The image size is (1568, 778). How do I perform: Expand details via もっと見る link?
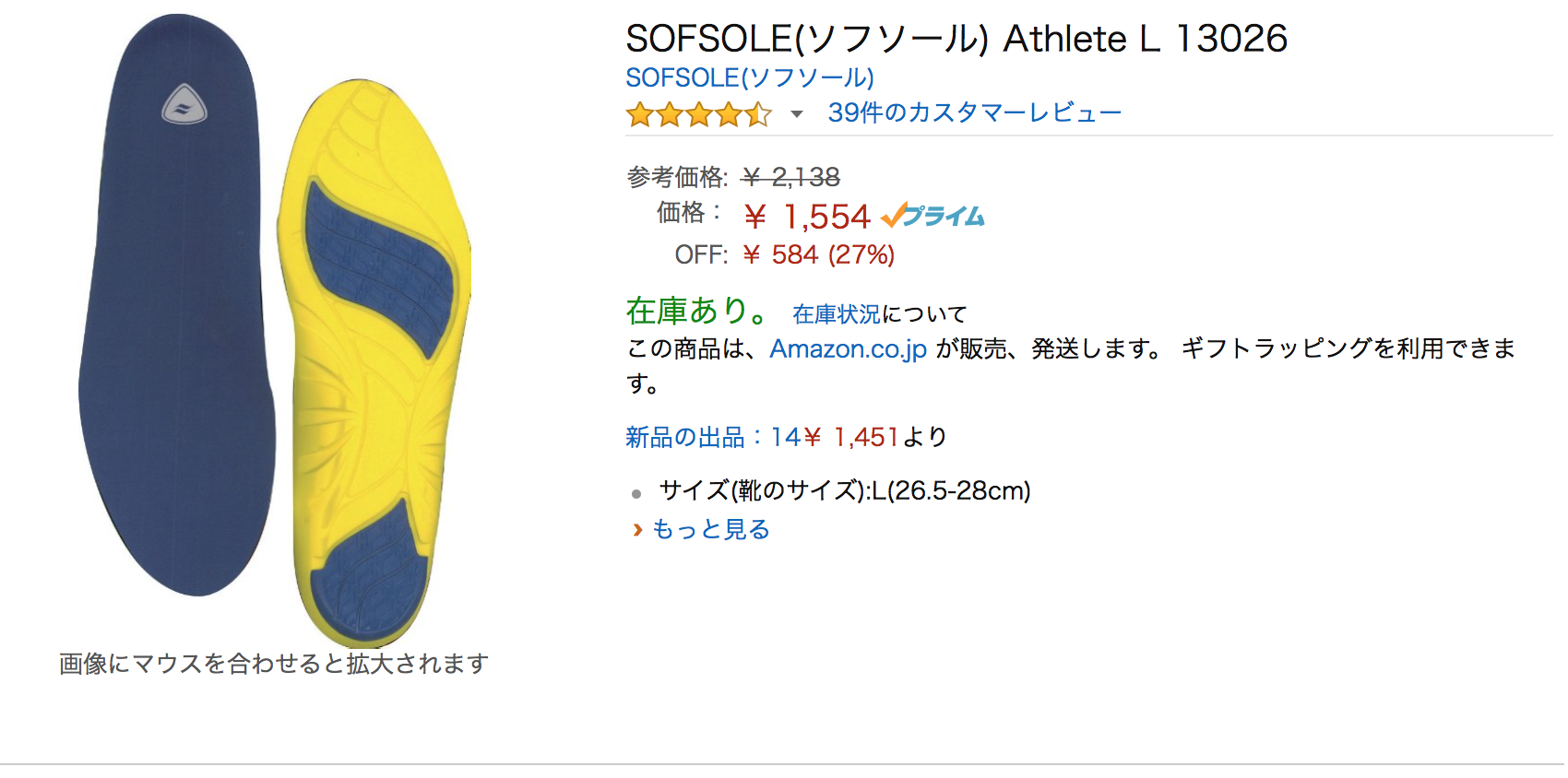[x=710, y=530]
